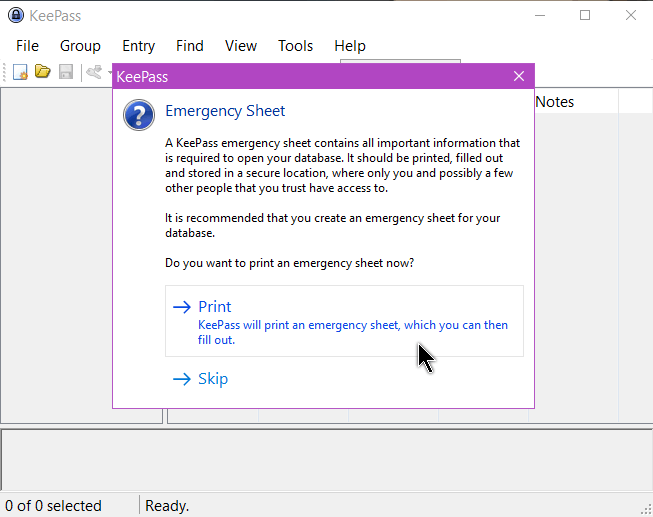Open the Tools menu
The image size is (653, 517).
click(295, 46)
